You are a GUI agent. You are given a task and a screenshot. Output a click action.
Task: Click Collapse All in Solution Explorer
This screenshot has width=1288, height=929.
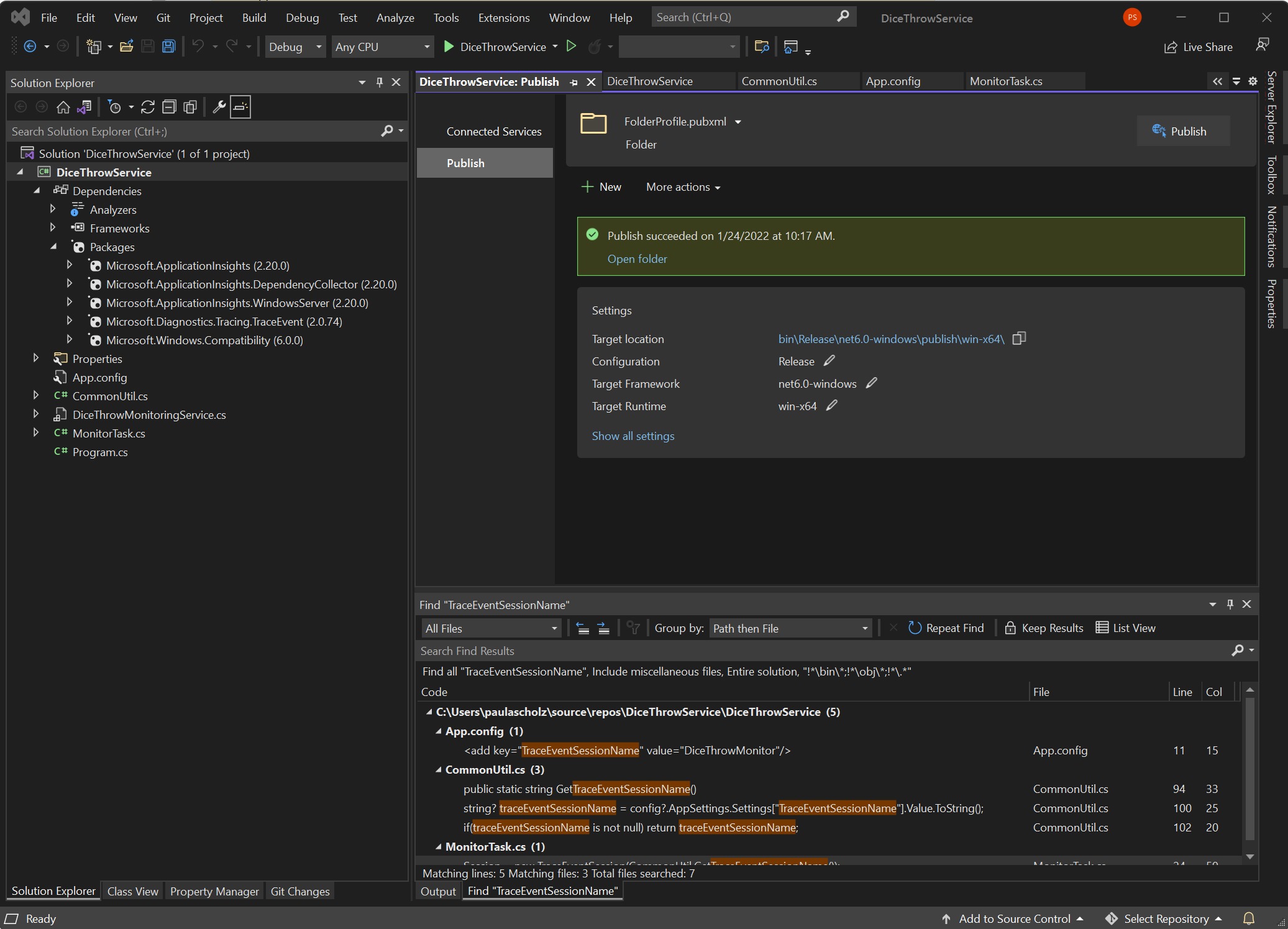point(169,107)
